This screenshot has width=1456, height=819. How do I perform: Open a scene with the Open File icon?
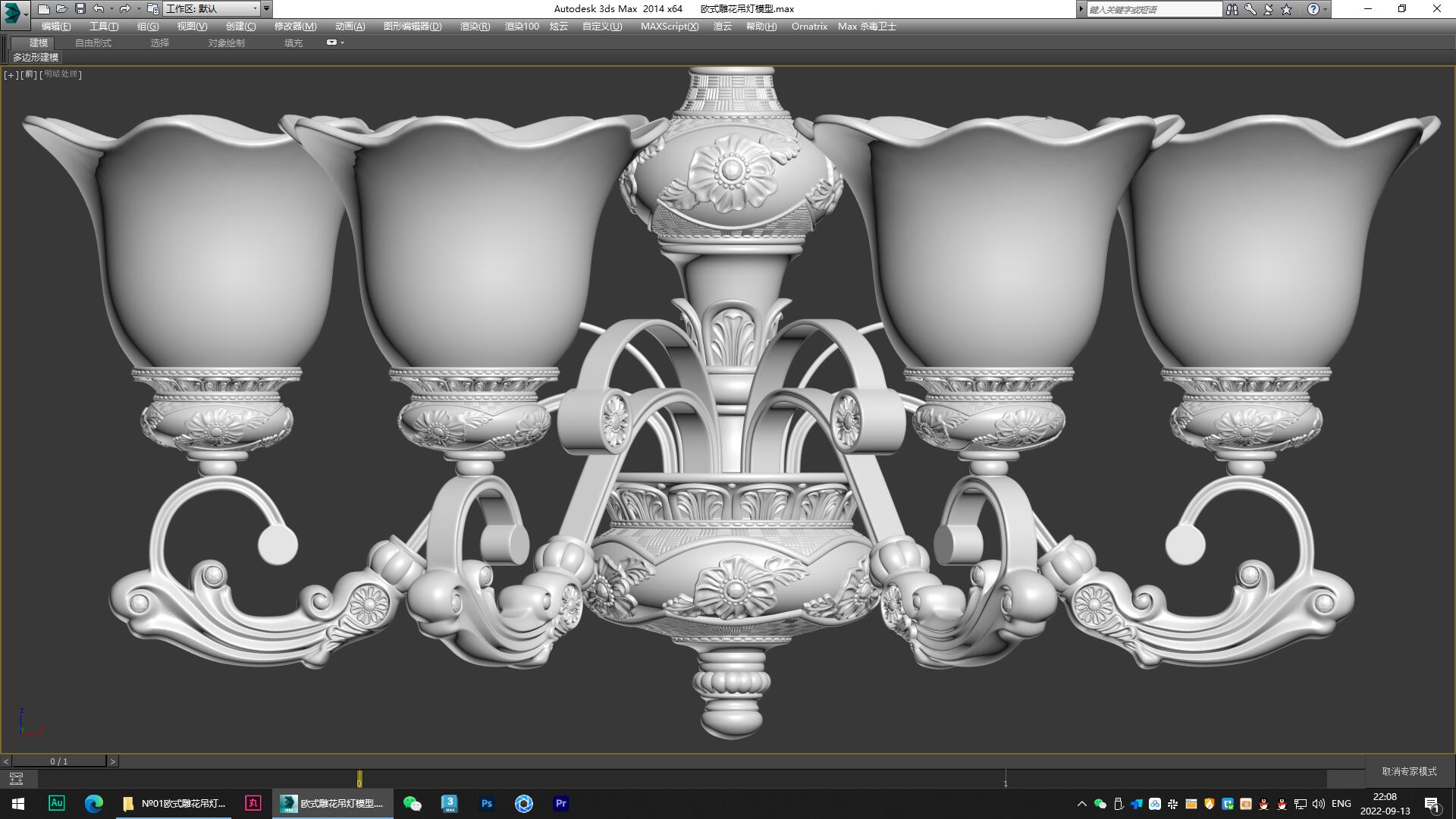point(61,9)
